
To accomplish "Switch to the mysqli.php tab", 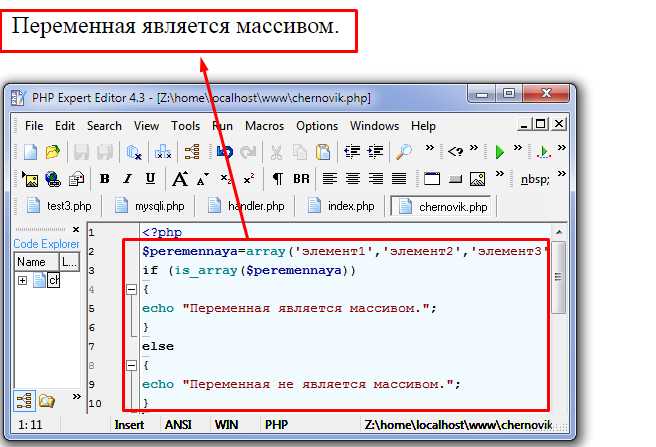I will pos(149,206).
